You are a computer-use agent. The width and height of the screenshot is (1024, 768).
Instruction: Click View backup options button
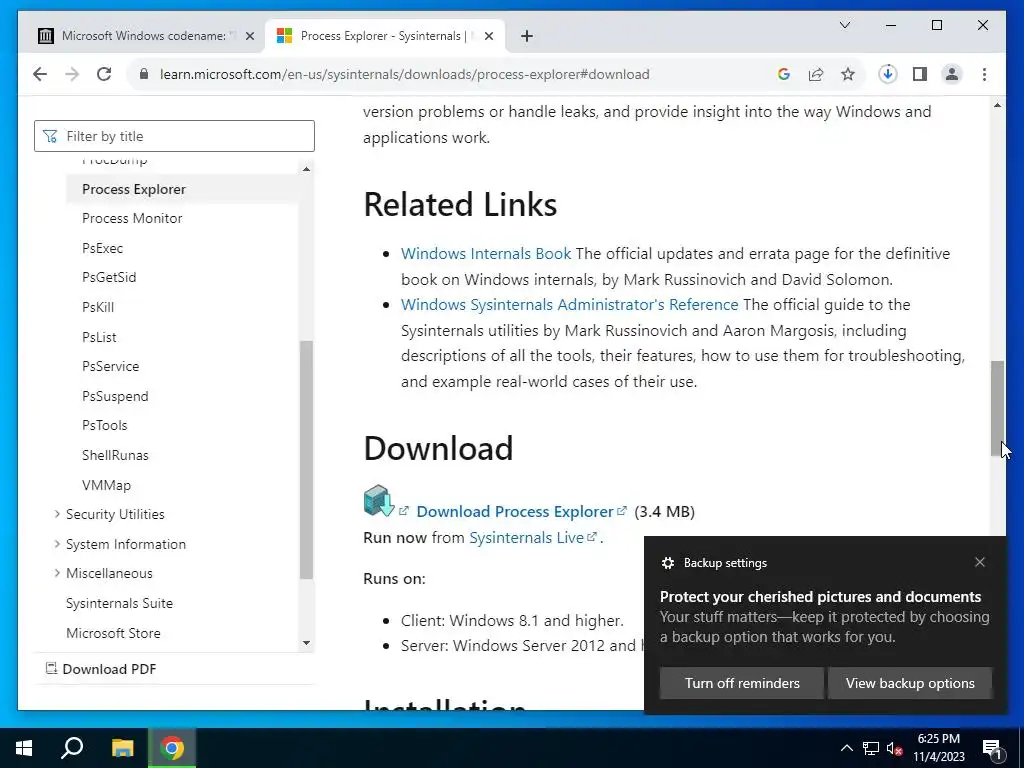[x=910, y=683]
